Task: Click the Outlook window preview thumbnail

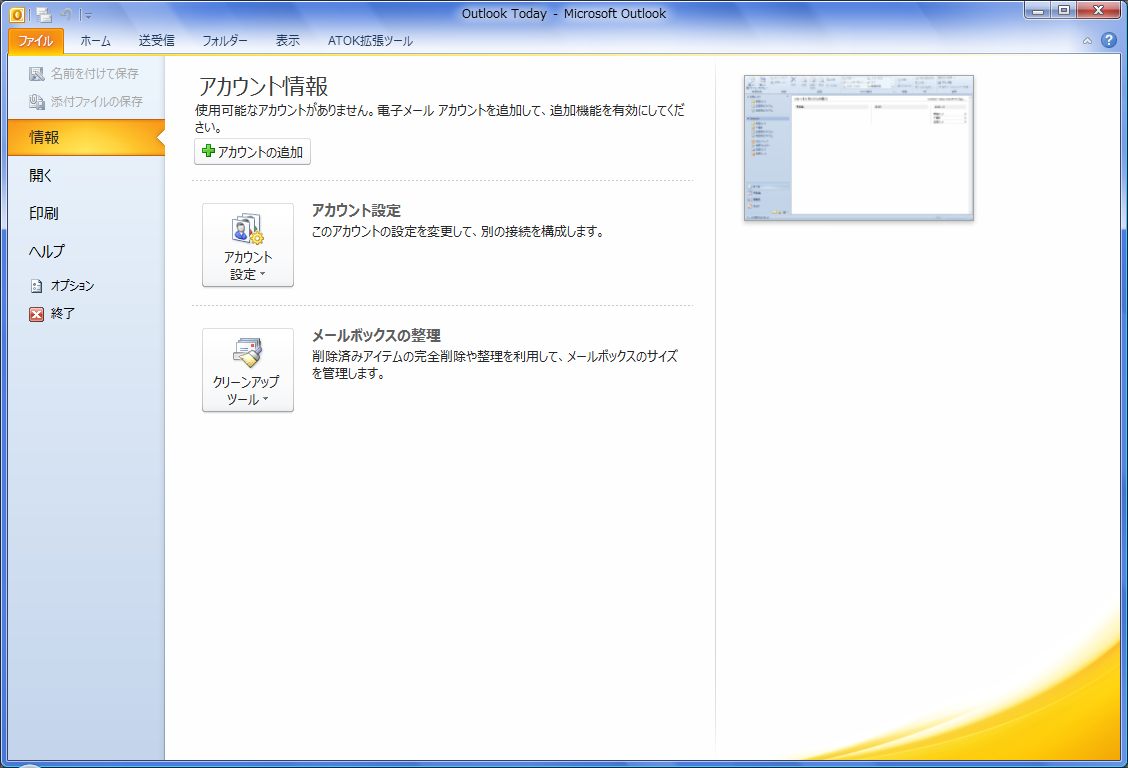Action: tap(858, 147)
